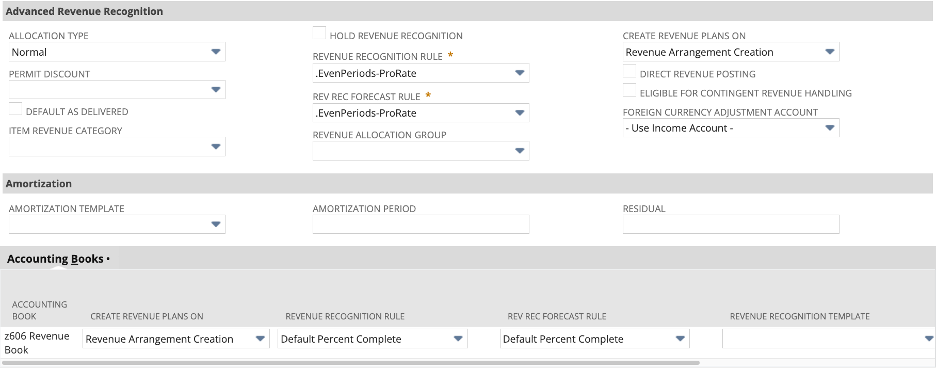Click the horizontal scrollbar under Accounting Books
This screenshot has height=370, width=936.
(352, 362)
